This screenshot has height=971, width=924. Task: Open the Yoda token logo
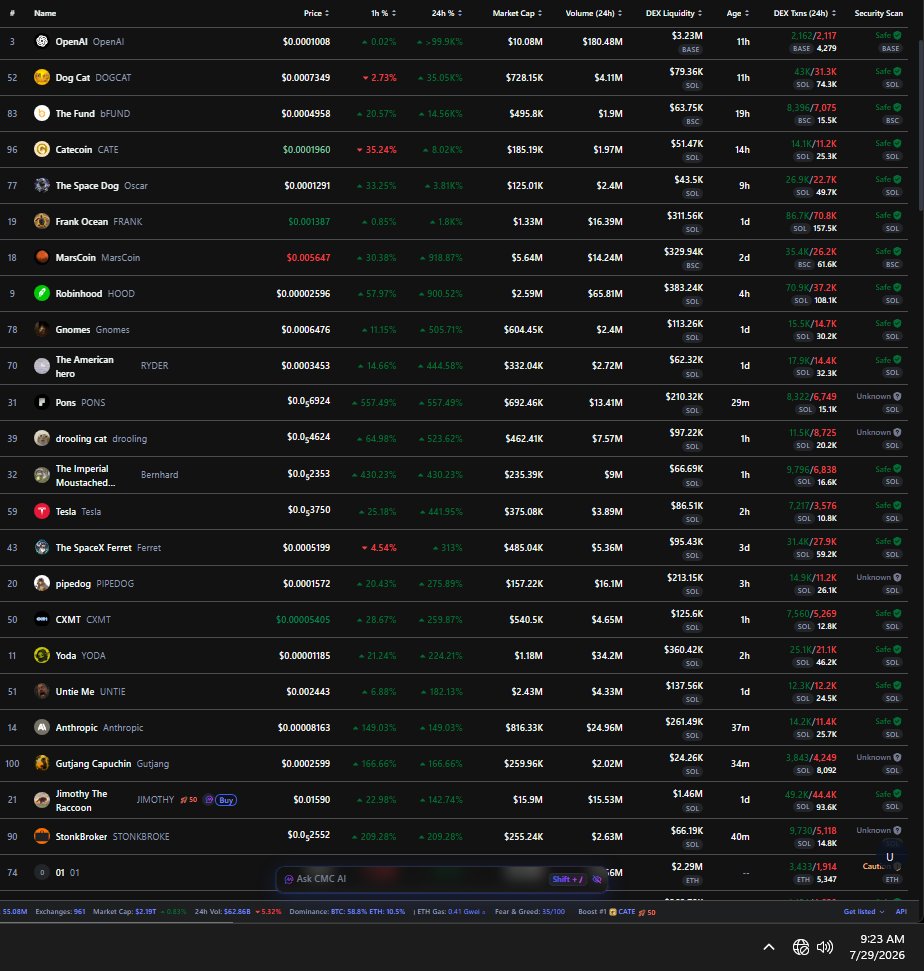click(x=41, y=655)
